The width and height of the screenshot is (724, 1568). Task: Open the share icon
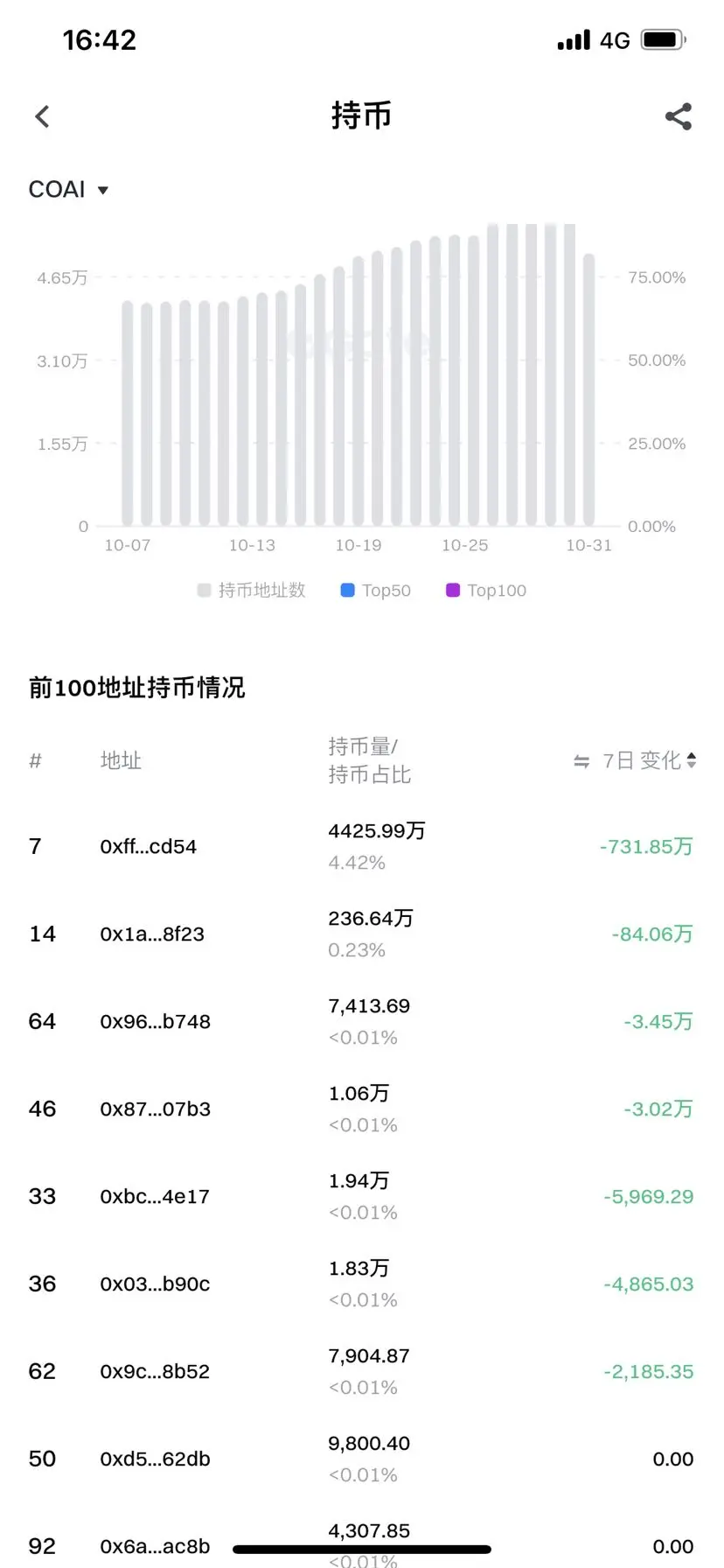point(679,116)
